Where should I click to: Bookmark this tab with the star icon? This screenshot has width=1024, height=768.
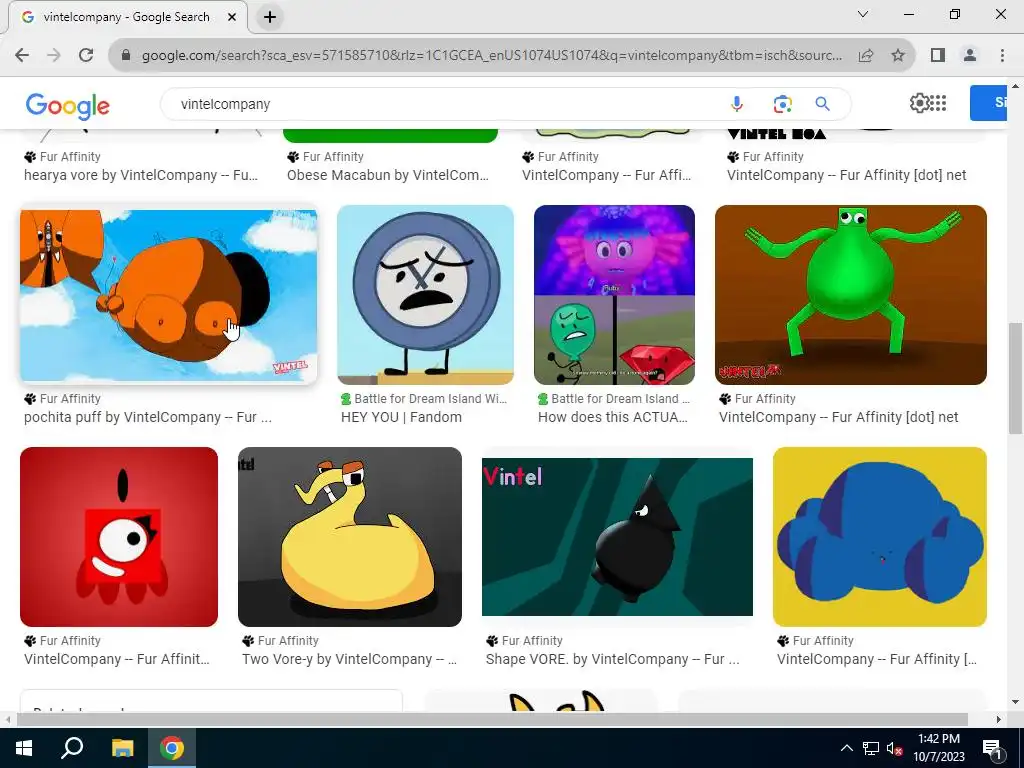tap(898, 56)
